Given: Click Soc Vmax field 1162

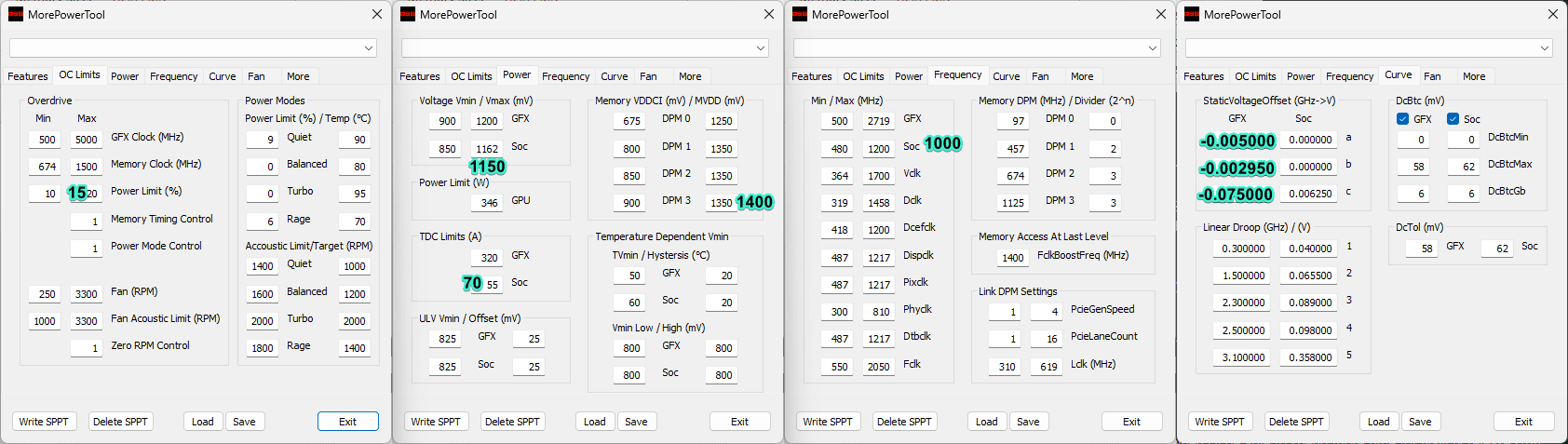Looking at the screenshot, I should point(487,149).
